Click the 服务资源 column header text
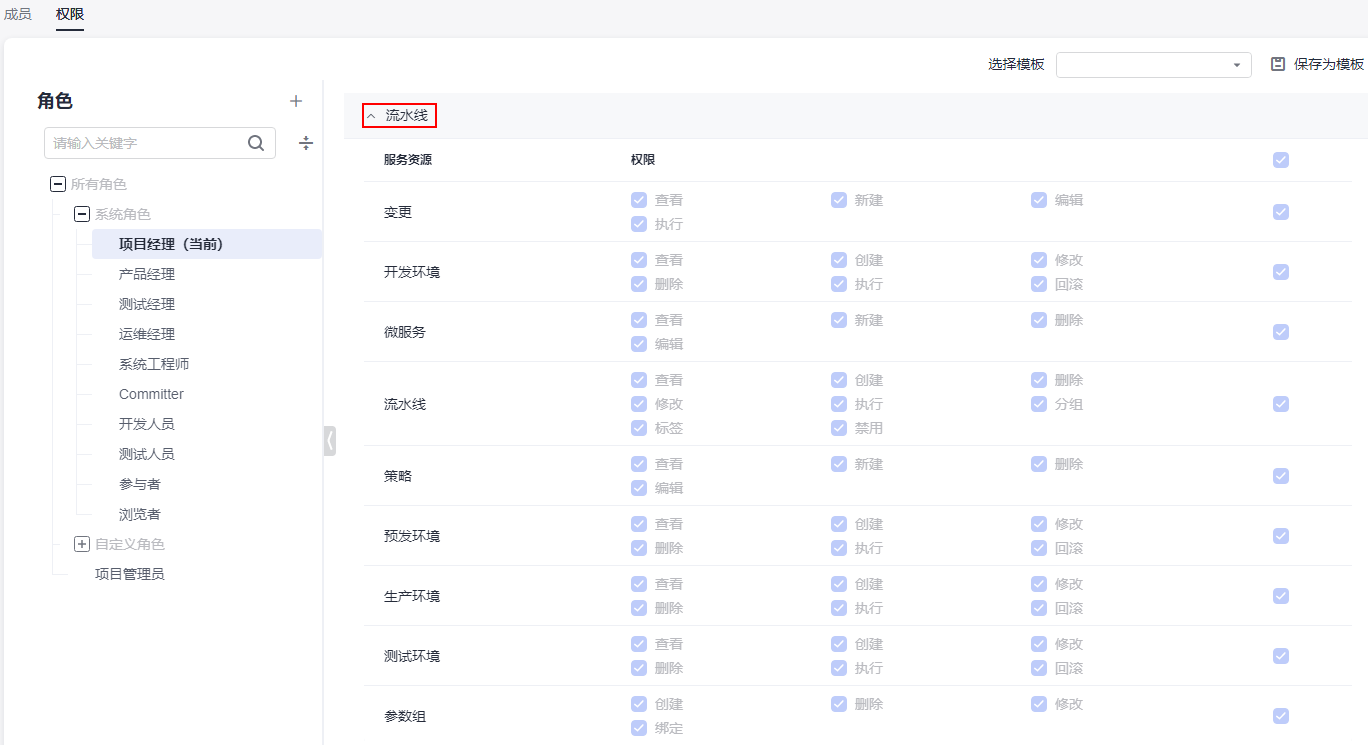1368x745 pixels. click(408, 160)
